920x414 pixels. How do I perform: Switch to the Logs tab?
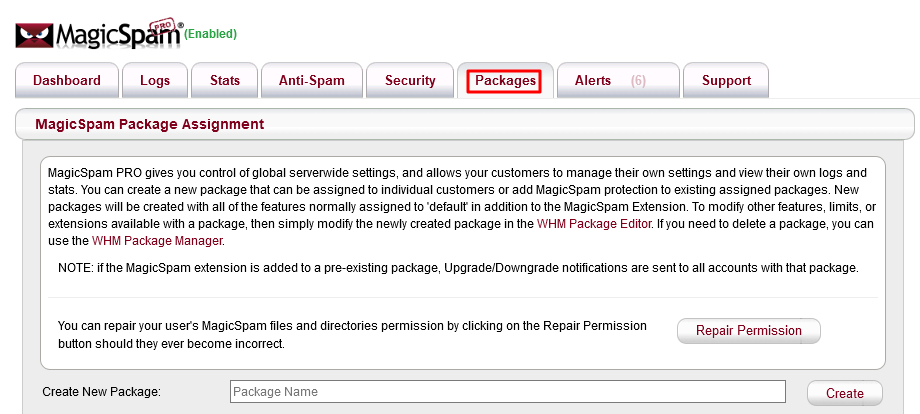[x=155, y=80]
